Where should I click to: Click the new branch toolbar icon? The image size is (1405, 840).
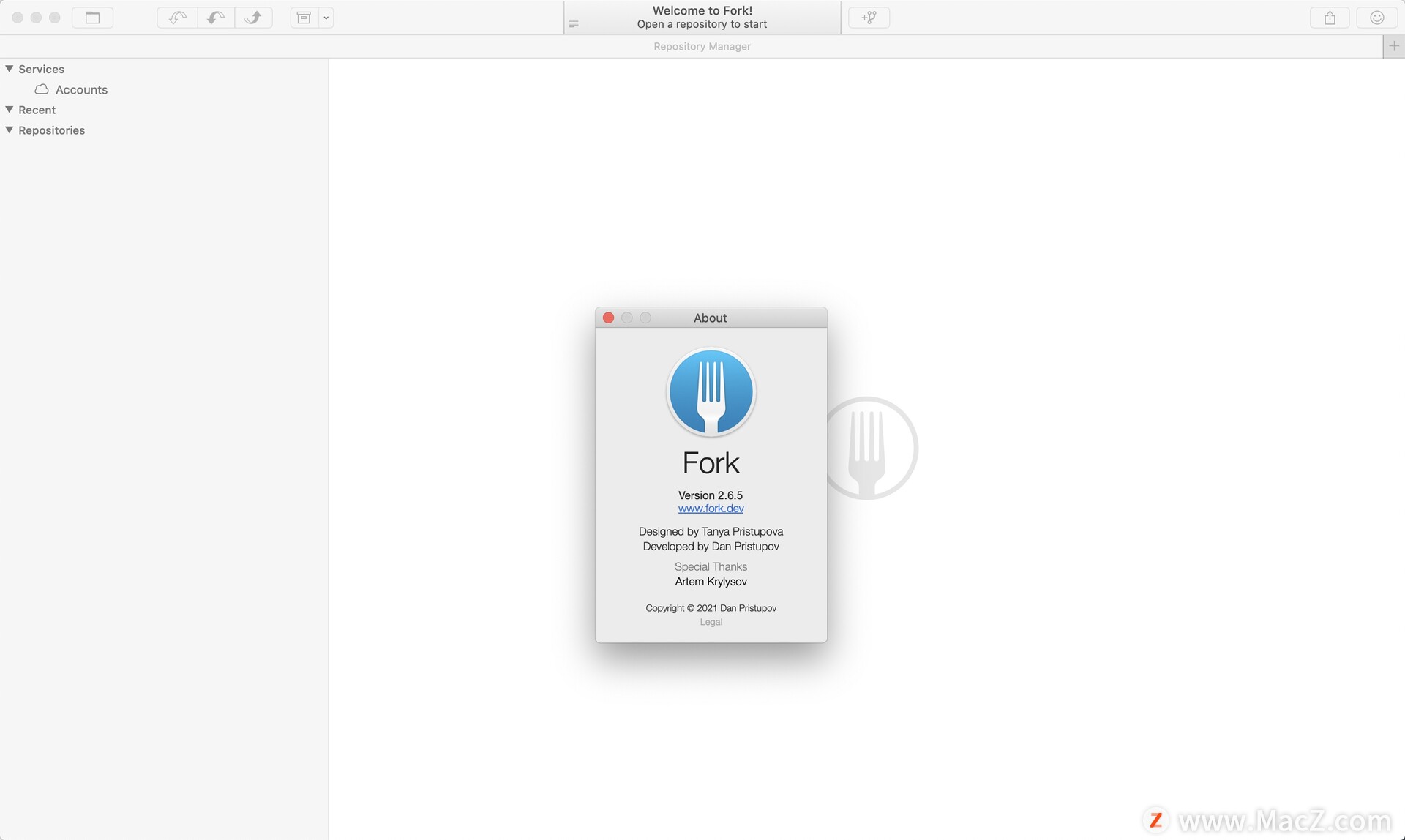pos(869,18)
